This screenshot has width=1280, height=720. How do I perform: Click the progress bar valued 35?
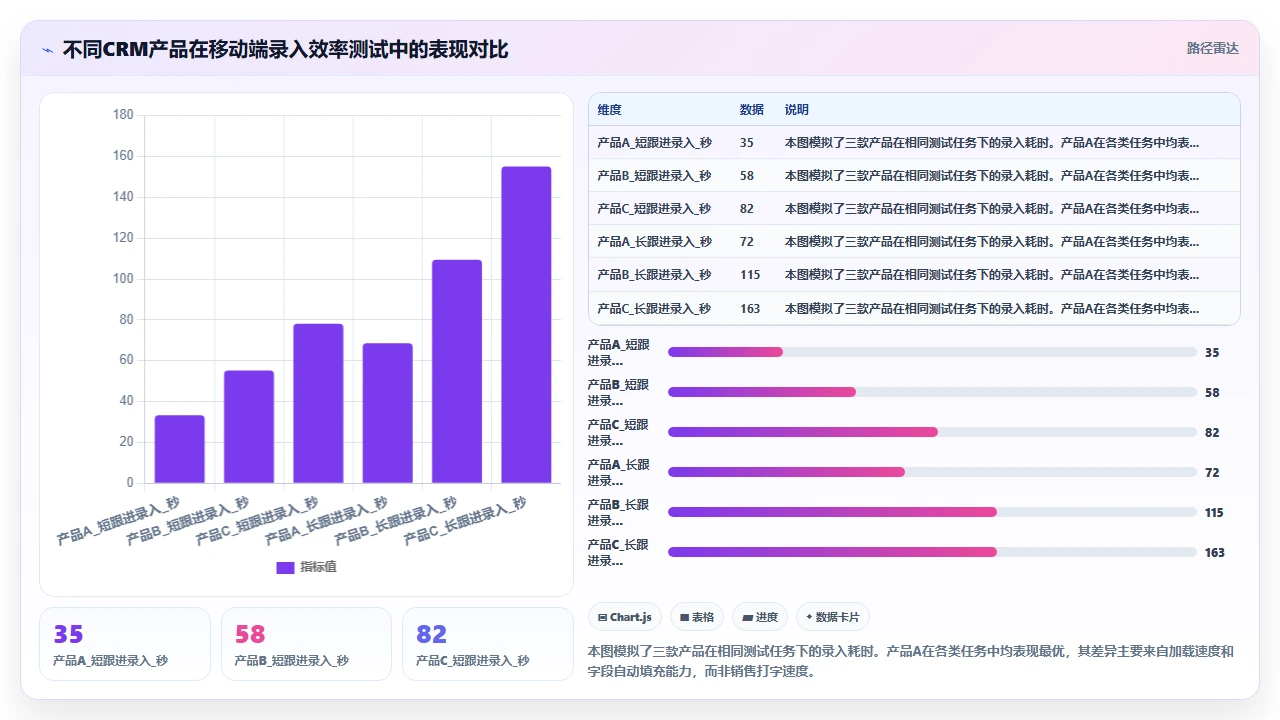pos(932,352)
